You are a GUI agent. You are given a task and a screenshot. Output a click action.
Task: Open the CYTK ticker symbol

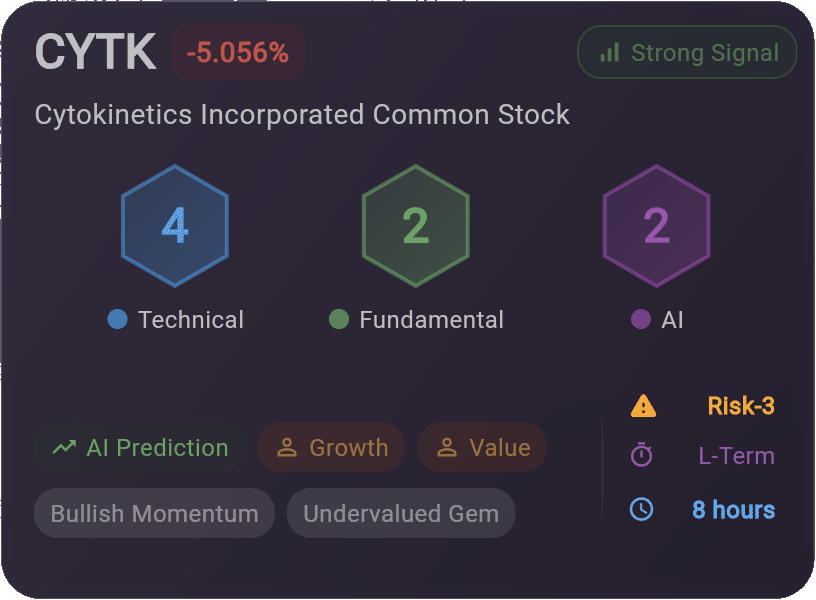[95, 52]
